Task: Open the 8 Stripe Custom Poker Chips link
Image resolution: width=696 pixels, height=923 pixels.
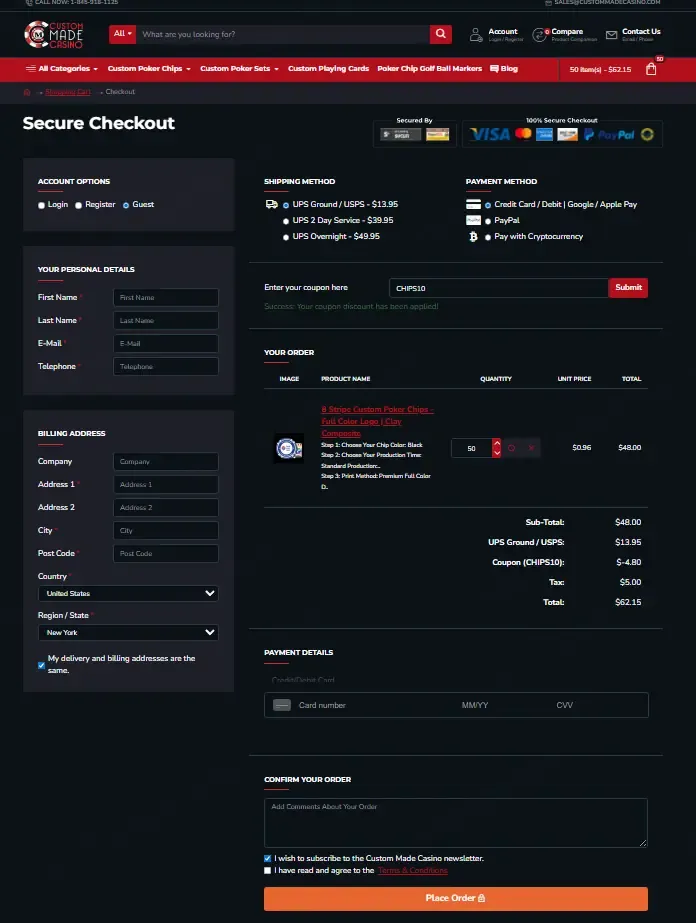Action: 377,421
